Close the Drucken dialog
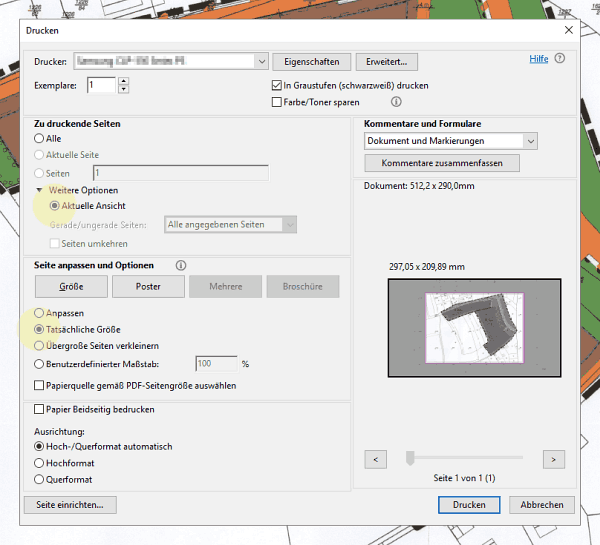600x545 pixels. point(569,31)
